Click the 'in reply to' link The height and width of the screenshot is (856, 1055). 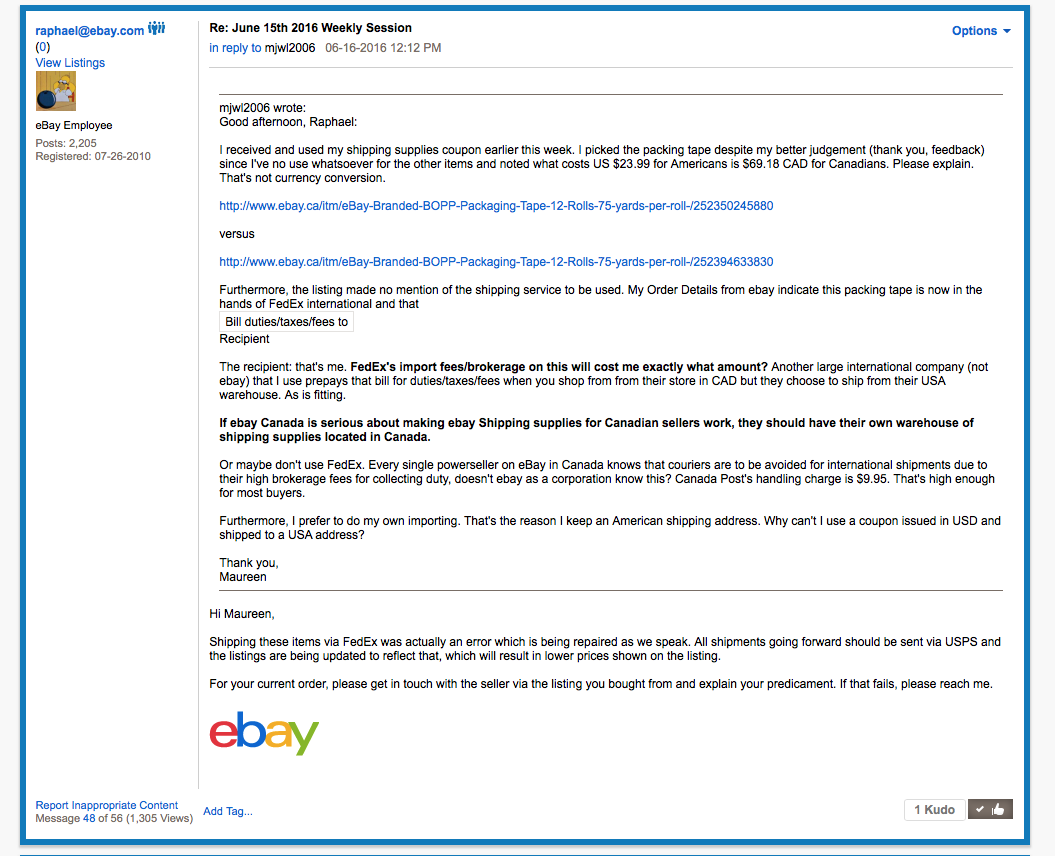[x=235, y=48]
